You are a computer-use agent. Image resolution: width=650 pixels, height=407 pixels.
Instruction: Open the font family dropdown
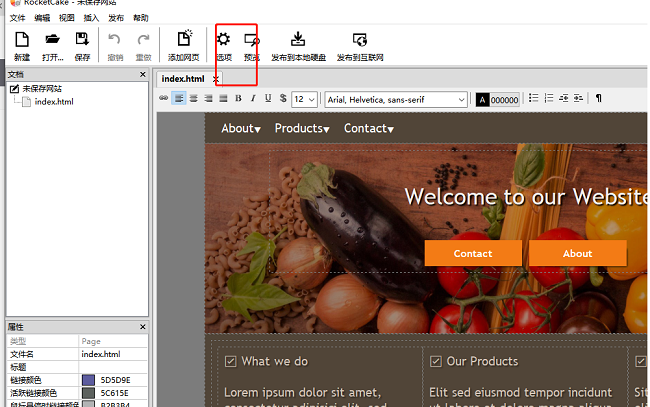pyautogui.click(x=395, y=99)
